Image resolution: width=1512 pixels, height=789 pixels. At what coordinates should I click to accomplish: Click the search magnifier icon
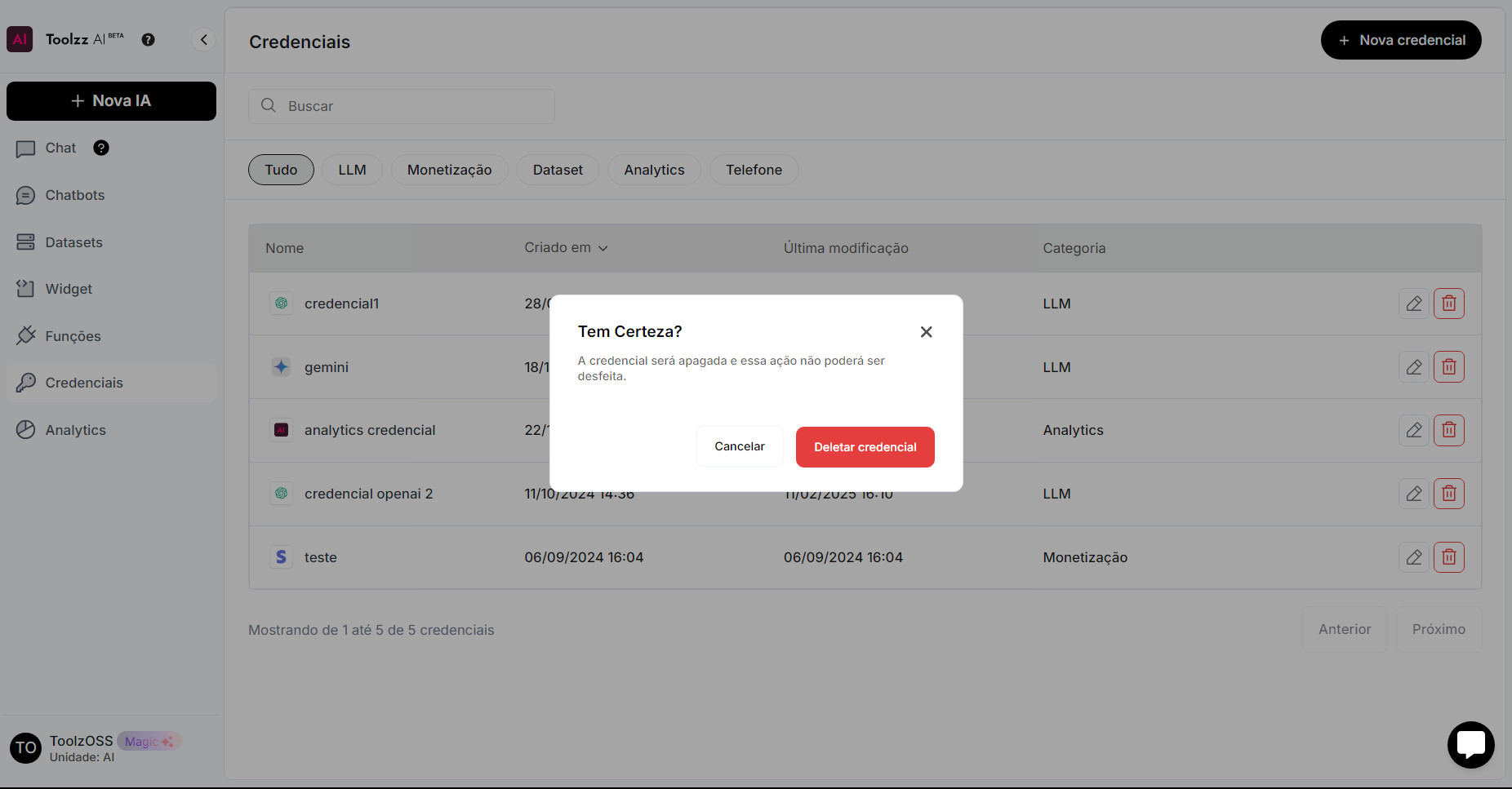268,105
